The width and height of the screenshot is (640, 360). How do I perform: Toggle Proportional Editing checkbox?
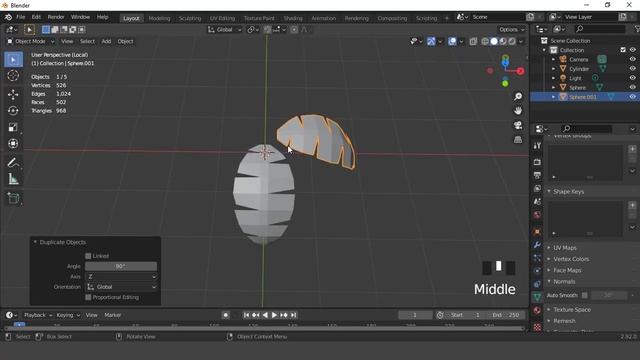pyautogui.click(x=88, y=297)
